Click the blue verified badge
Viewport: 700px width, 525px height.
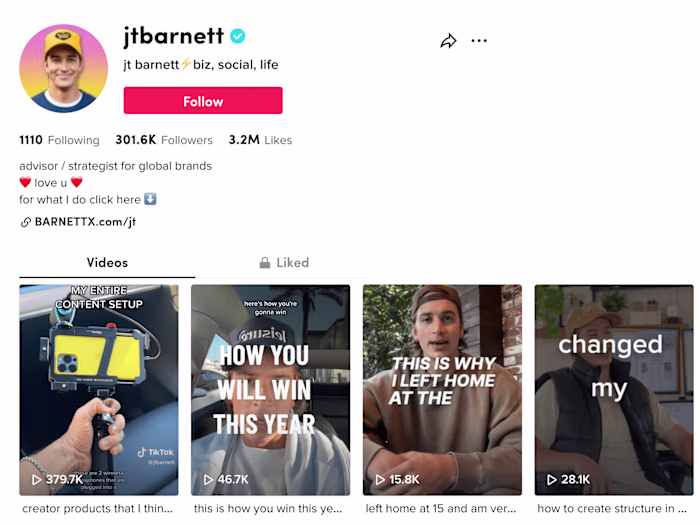(237, 37)
